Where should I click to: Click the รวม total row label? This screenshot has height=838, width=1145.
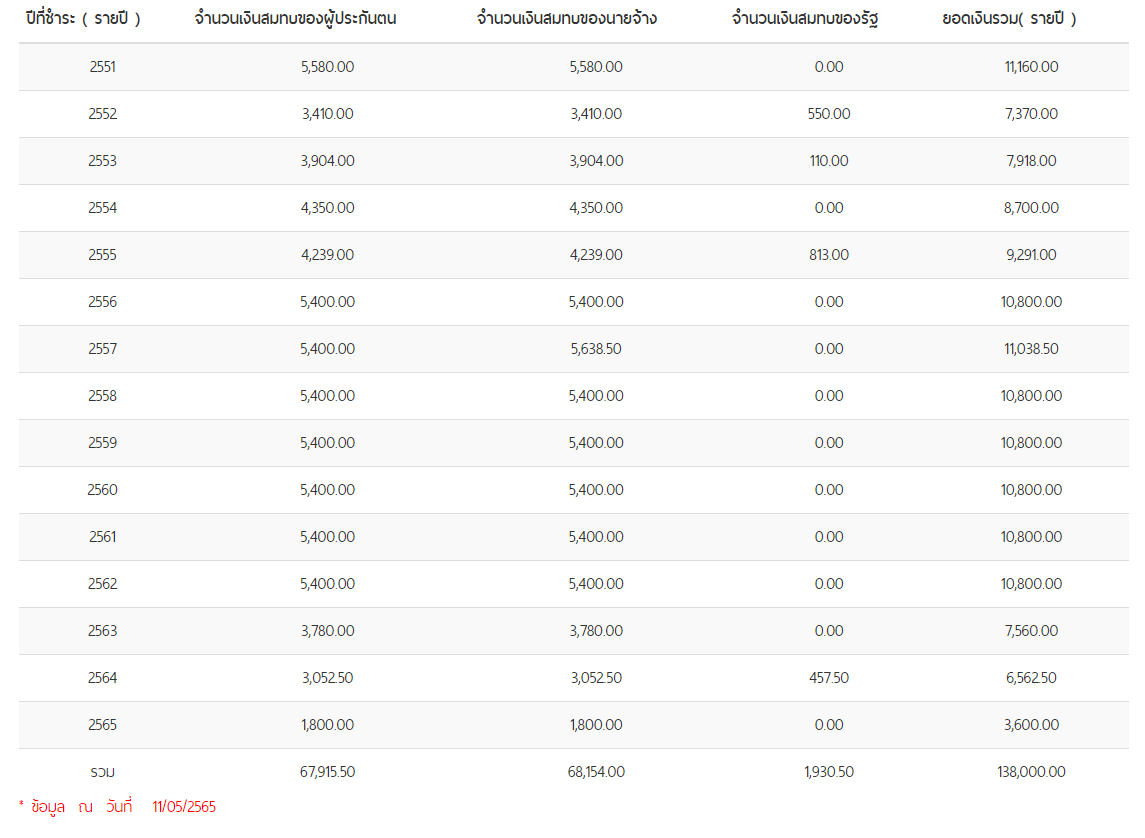tap(102, 772)
